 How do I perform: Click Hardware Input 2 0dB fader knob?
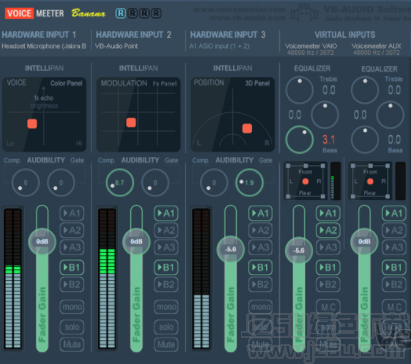pyautogui.click(x=136, y=242)
